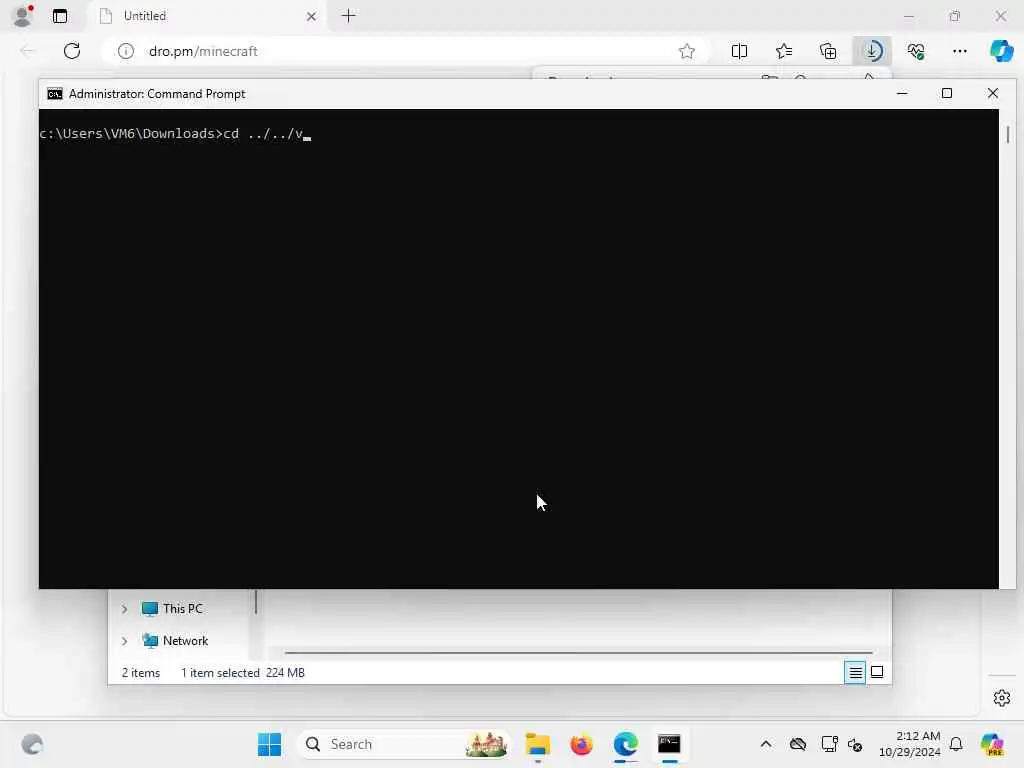The width and height of the screenshot is (1024, 768).
Task: Select the Untitled tab
Action: tap(206, 16)
